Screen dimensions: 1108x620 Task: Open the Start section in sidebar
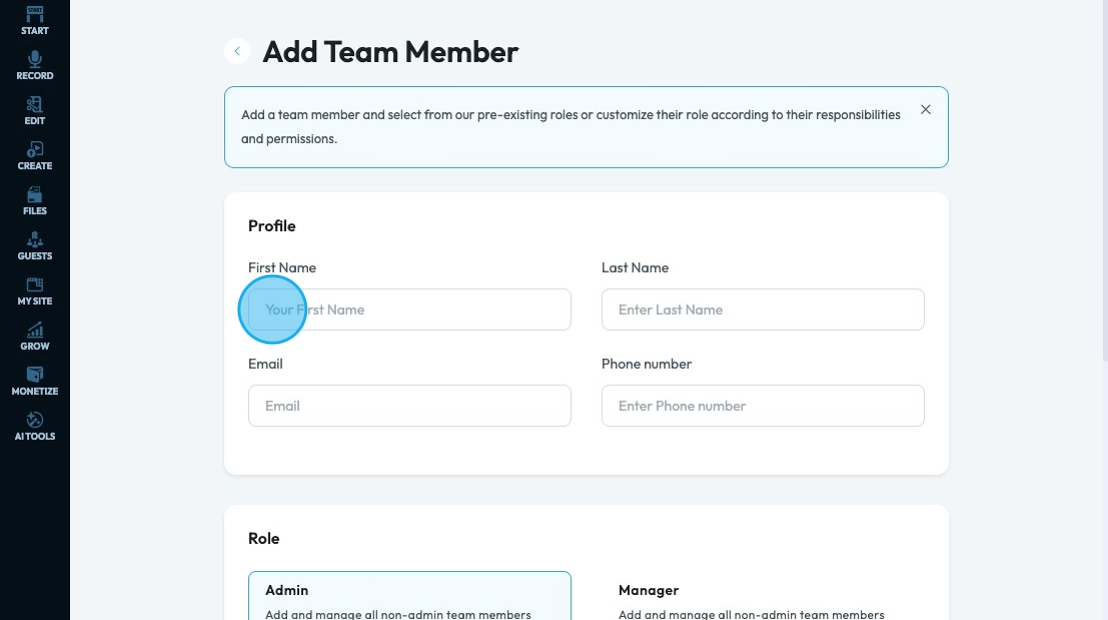35,21
